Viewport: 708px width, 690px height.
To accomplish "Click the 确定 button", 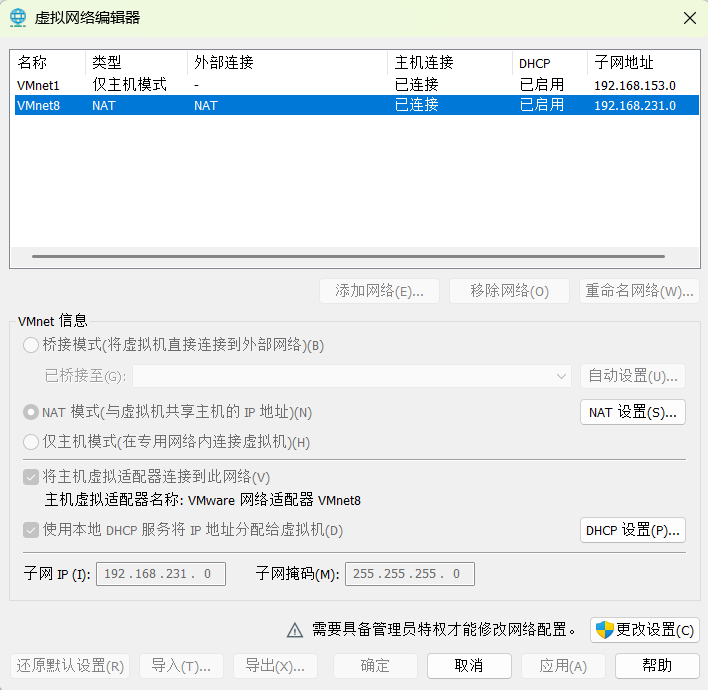I will pos(375,666).
